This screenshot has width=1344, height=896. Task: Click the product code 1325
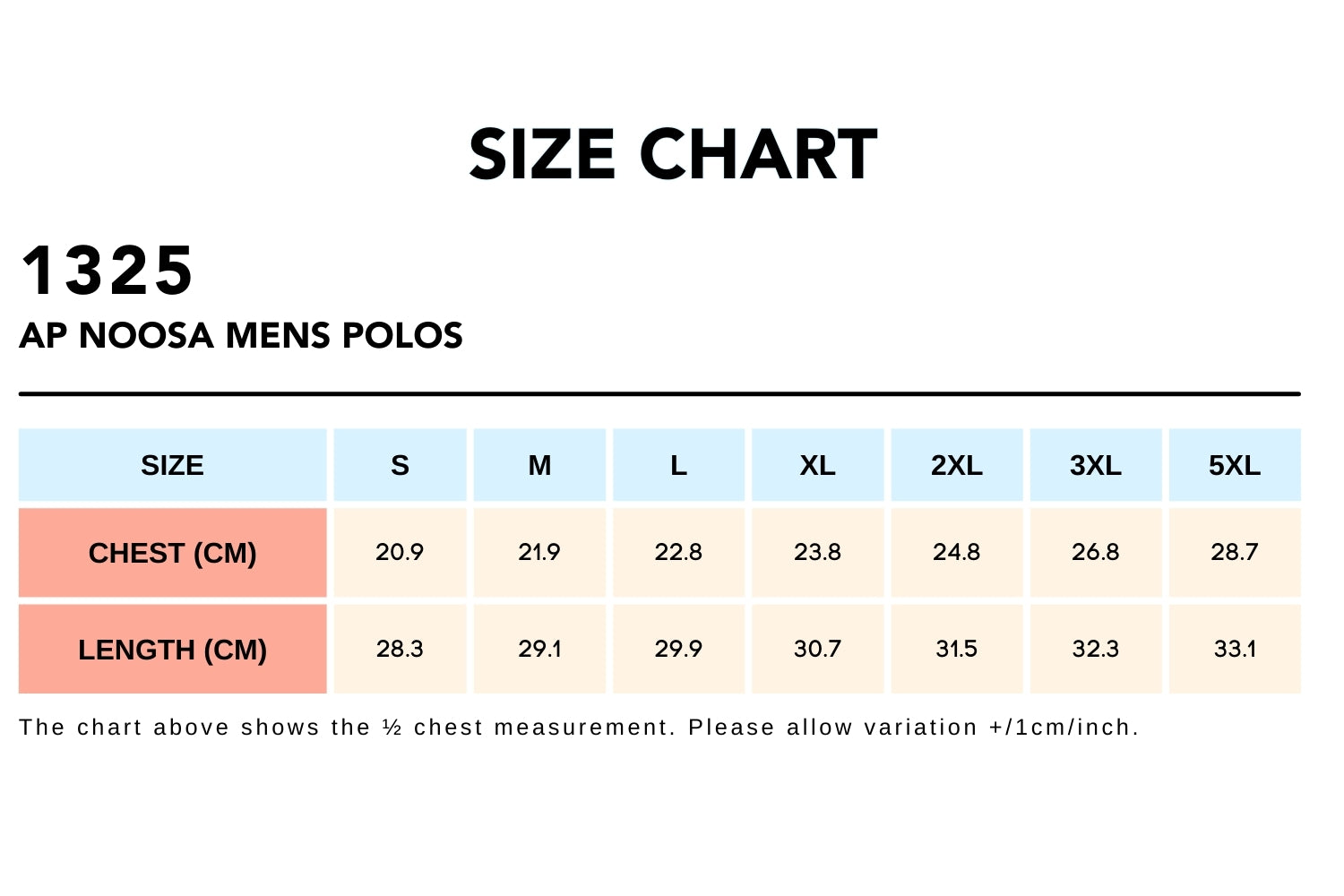point(107,271)
